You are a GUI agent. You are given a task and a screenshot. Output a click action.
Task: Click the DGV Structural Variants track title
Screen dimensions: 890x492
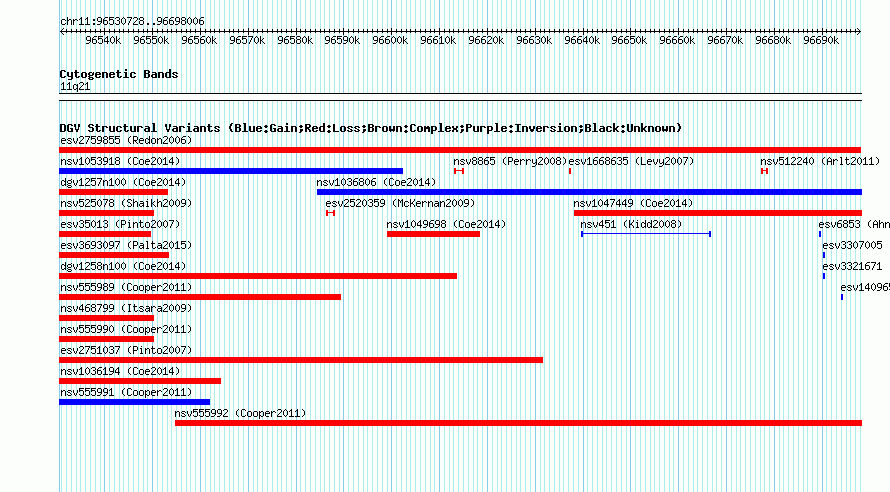(x=371, y=128)
